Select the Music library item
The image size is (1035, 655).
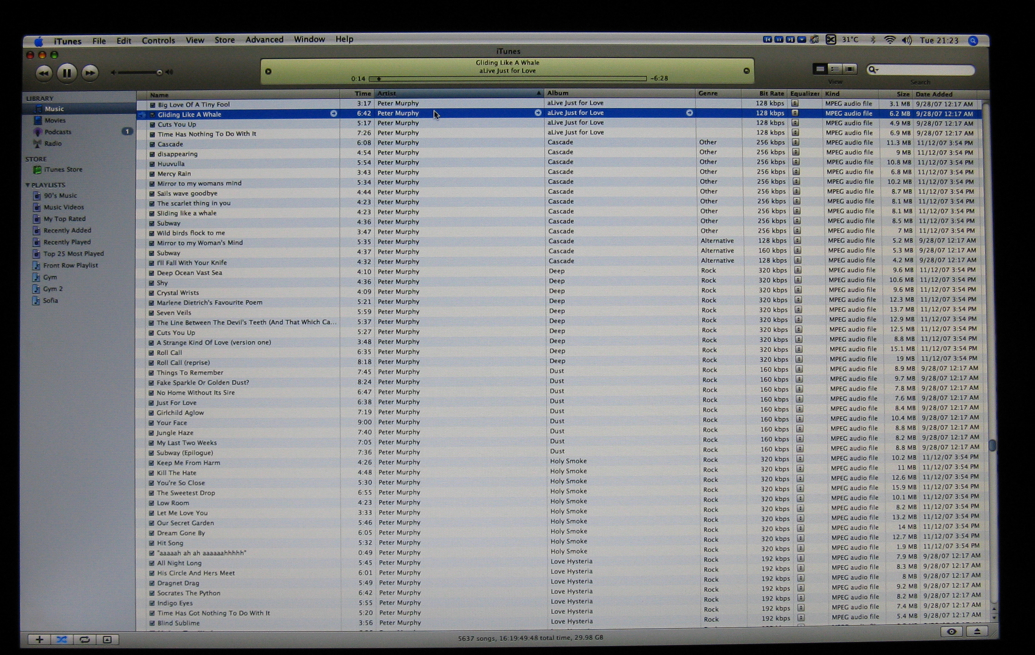tap(54, 109)
